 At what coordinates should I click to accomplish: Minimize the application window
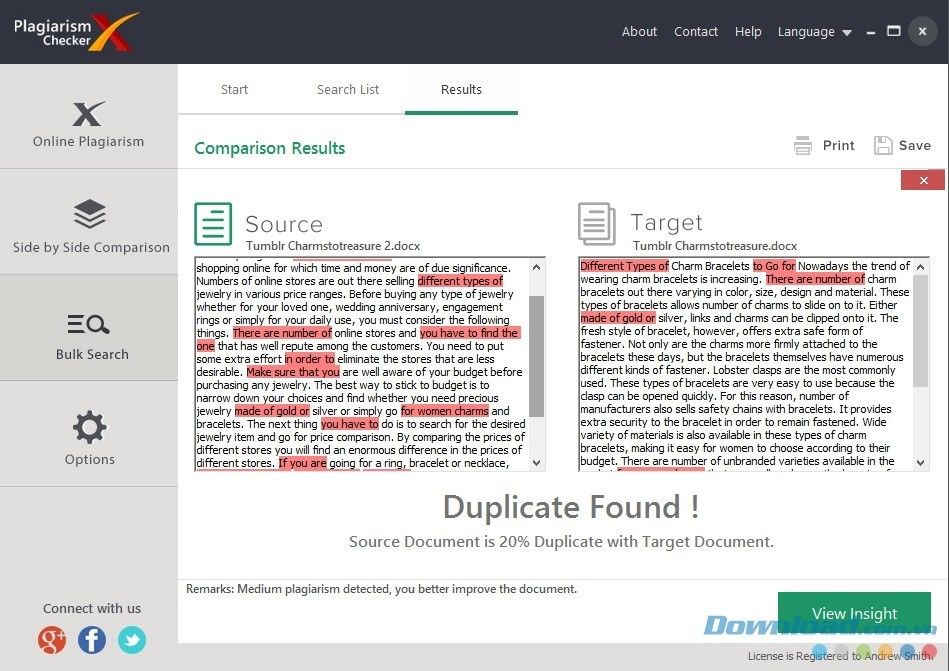(x=871, y=33)
